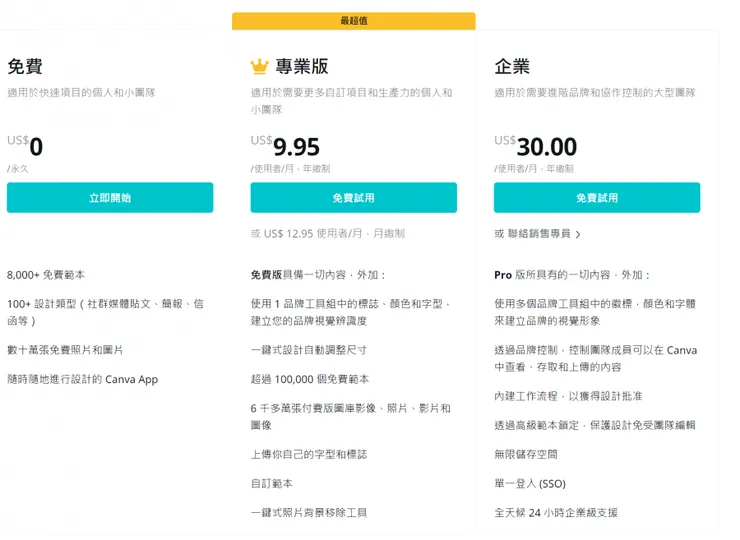The width and height of the screenshot is (740, 540).
Task: Click the 隨時隨地進行設計的 Canva App feature
Action: click(x=83, y=379)
